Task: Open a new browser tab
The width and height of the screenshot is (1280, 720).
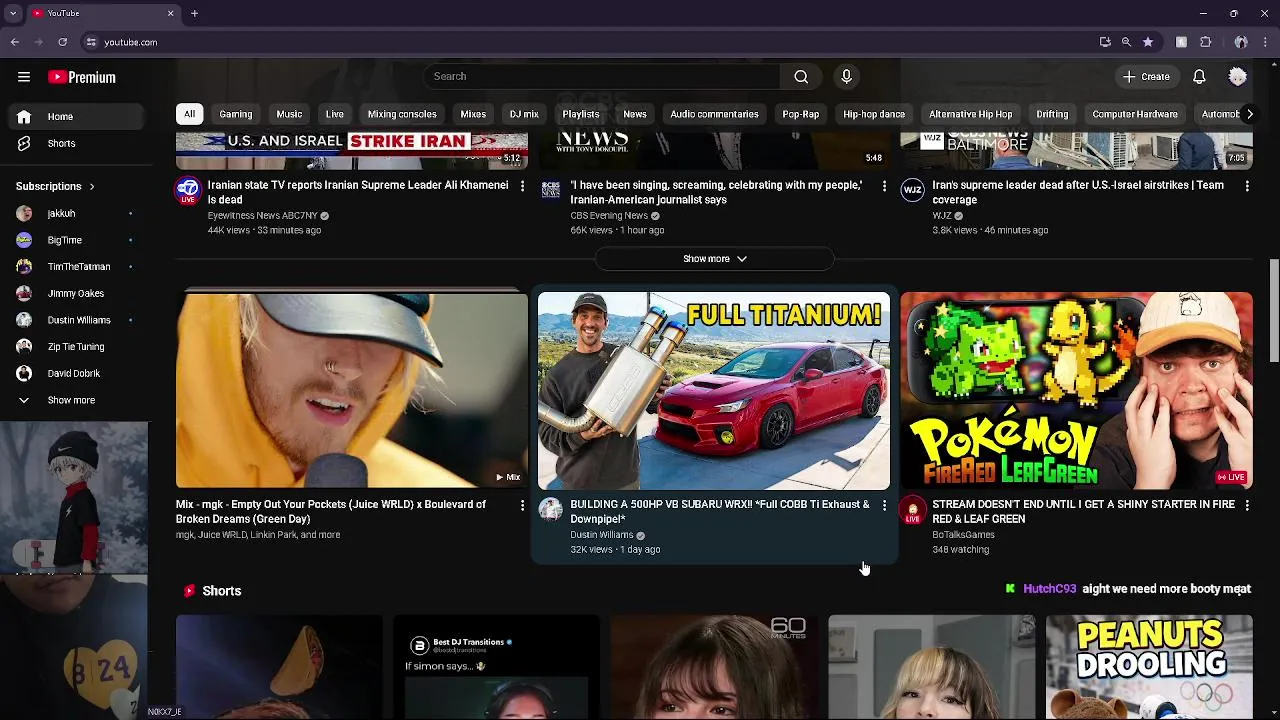Action: (194, 13)
